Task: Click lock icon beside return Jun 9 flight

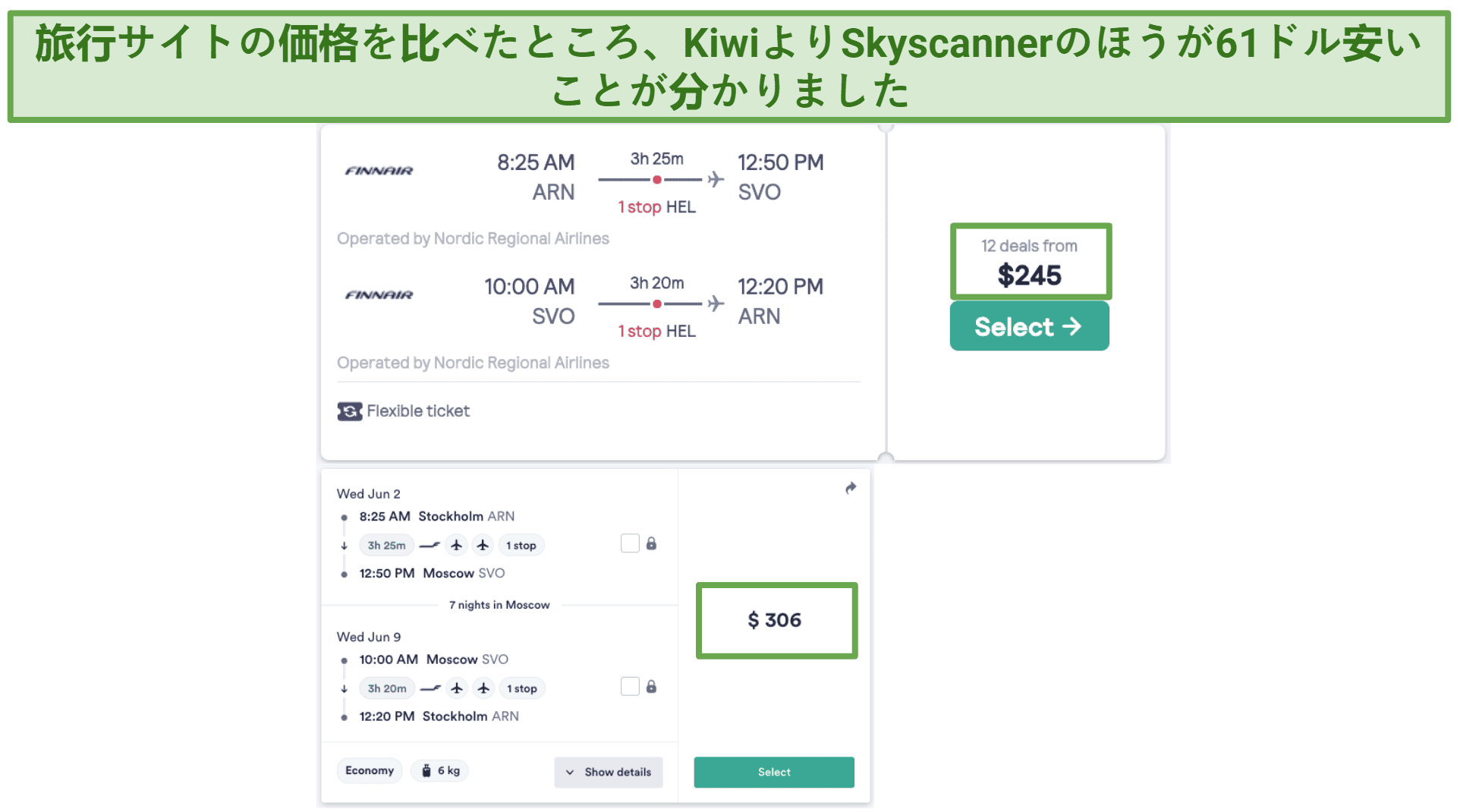Action: coord(651,687)
